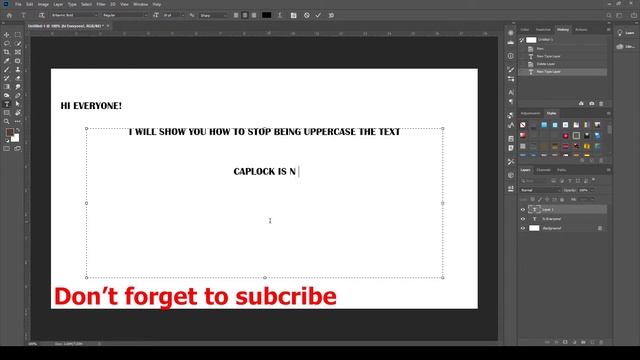Viewport: 640px width, 360px height.
Task: Select the Eyedropper tool
Action: 7,61
